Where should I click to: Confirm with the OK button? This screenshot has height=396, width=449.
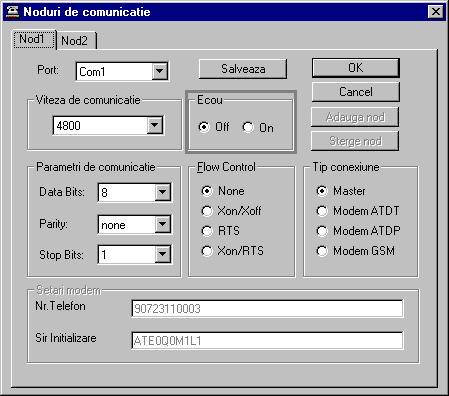(356, 68)
